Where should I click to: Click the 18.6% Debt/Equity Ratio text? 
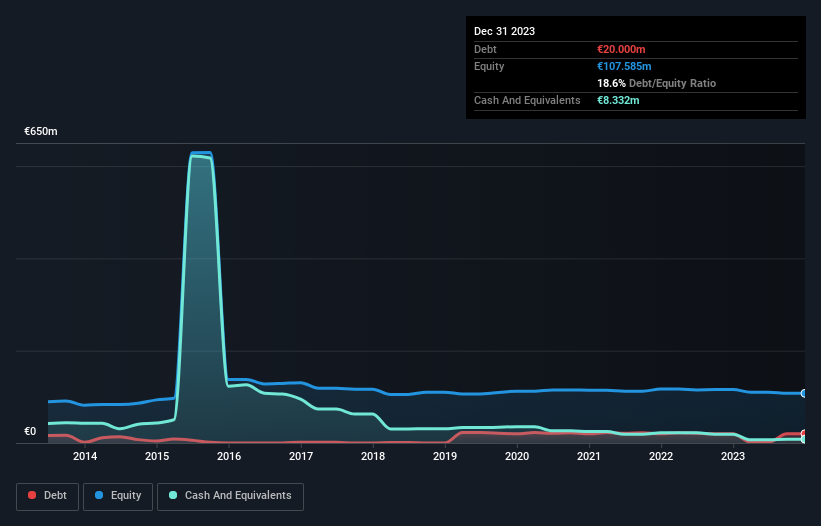click(657, 83)
